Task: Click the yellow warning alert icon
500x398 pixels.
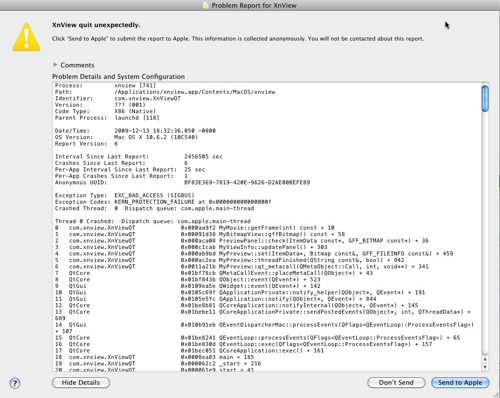Action: click(26, 37)
